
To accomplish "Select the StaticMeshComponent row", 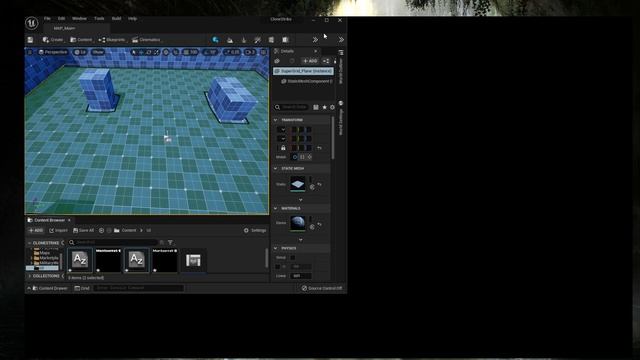I will [306, 81].
